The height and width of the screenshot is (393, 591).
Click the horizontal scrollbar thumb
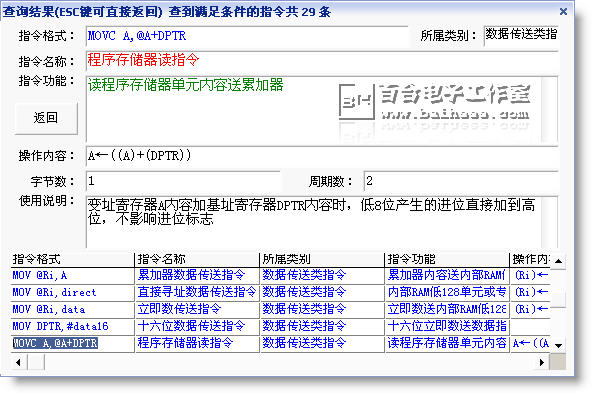coord(36,362)
